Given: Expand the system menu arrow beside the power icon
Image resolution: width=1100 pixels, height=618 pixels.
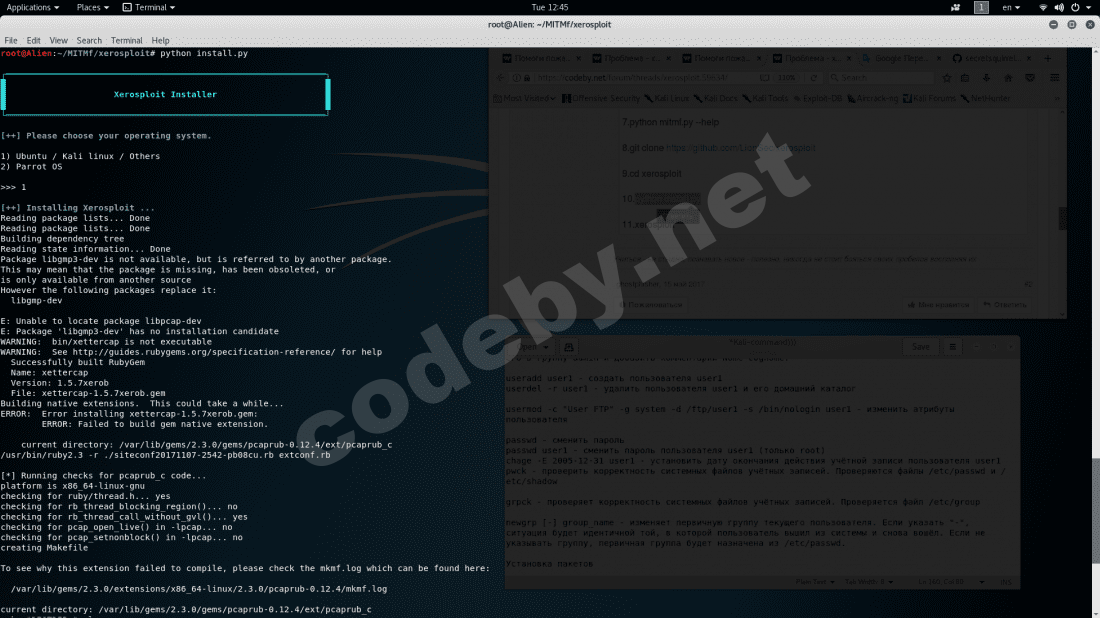Looking at the screenshot, I should (1088, 7).
